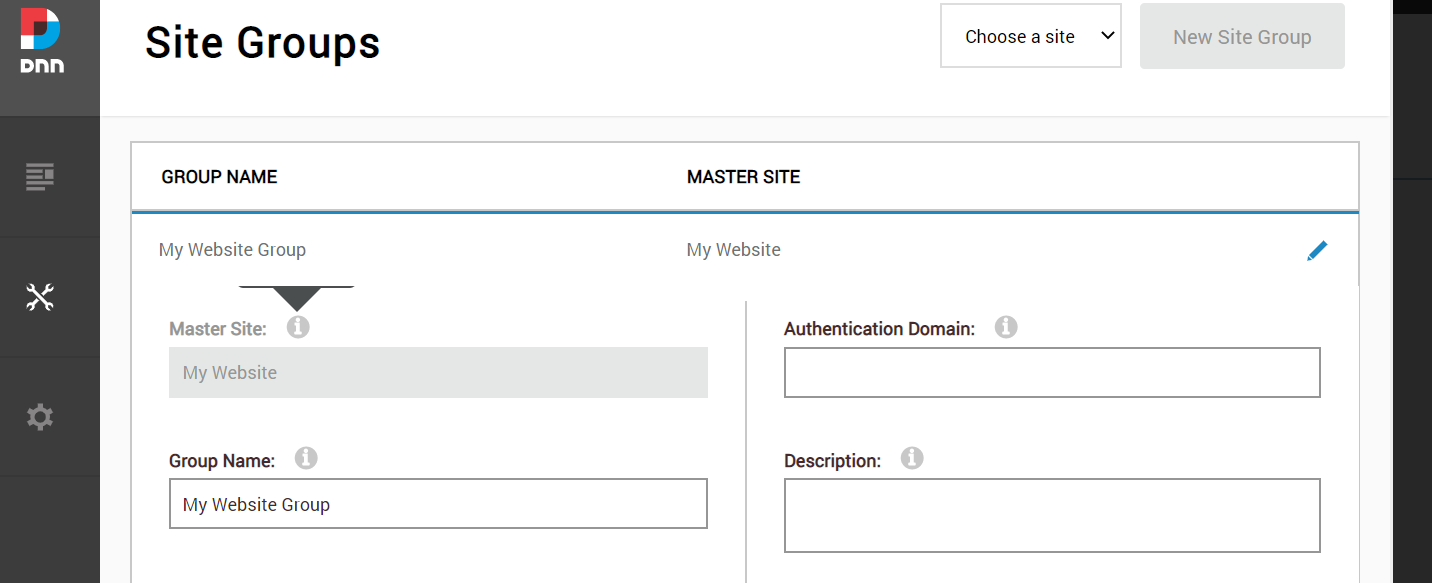Select the Group Name input showing My Website Group
Screen dimensions: 1432x583
click(x=438, y=504)
